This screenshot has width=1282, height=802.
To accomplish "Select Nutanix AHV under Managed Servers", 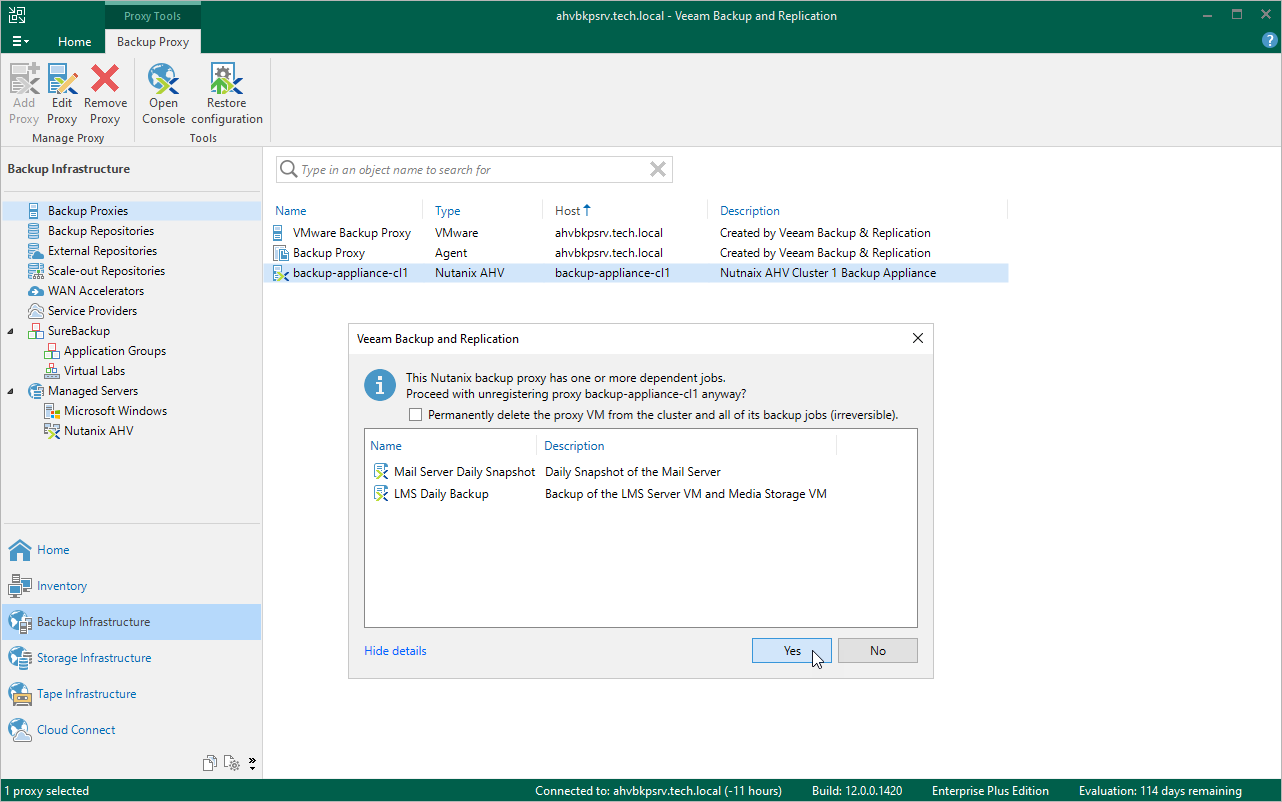I will click(x=98, y=431).
